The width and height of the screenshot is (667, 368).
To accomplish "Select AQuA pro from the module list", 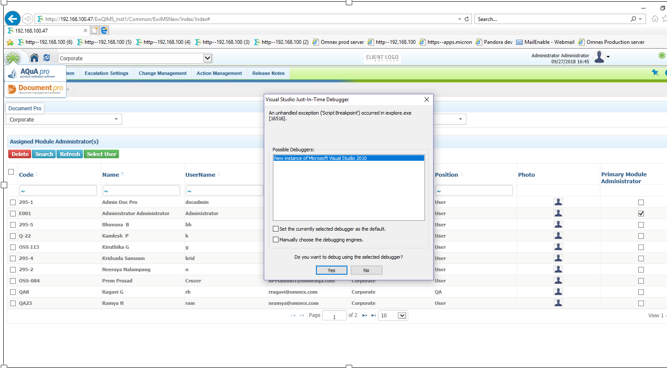I will pos(35,73).
